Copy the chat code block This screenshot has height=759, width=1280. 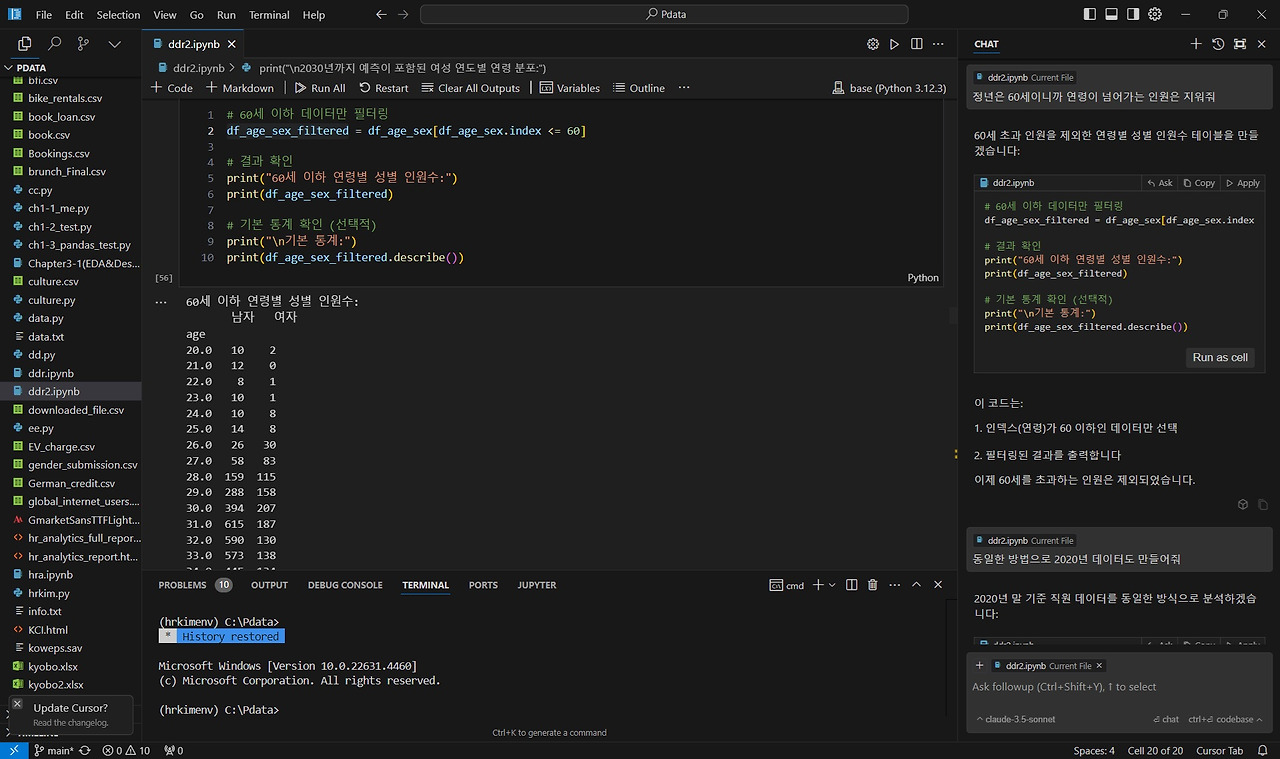point(1199,183)
